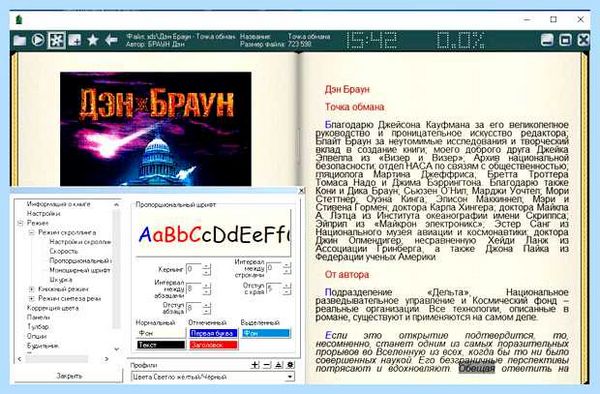600x394 pixels.
Task: Open the Профили profile dropdown
Action: click(290, 377)
